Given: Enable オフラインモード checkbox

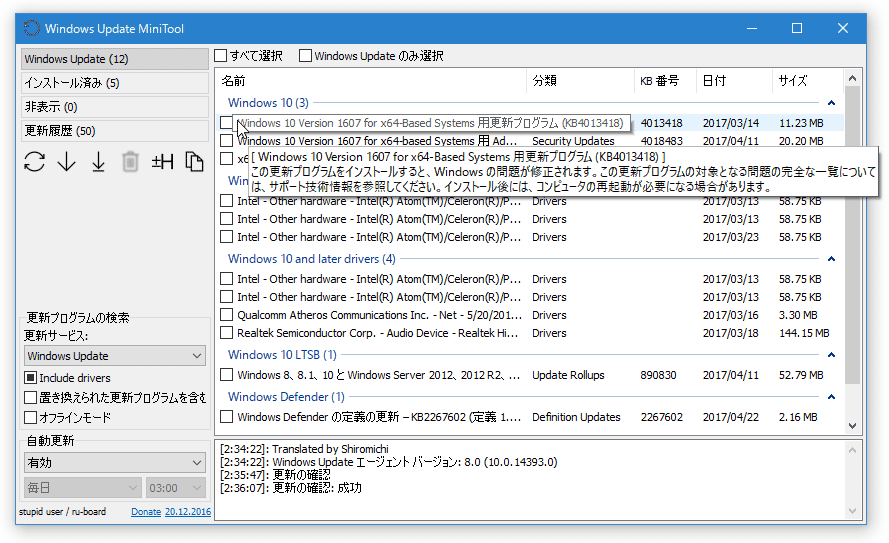Looking at the screenshot, I should click(x=31, y=418).
